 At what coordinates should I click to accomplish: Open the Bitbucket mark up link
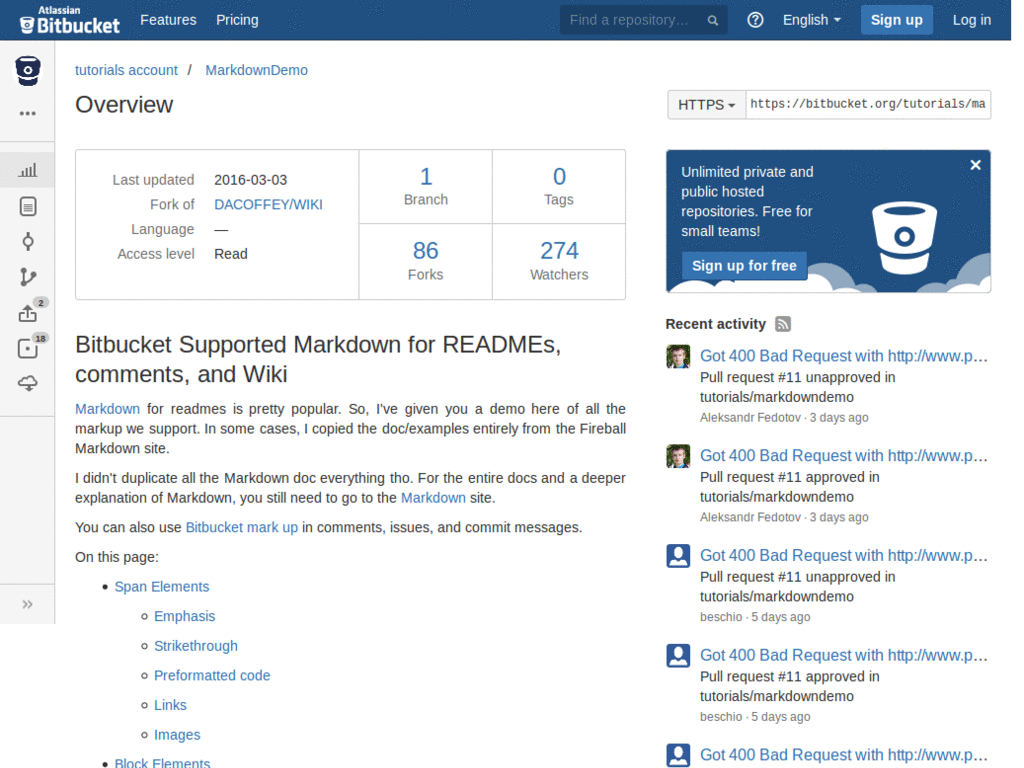click(242, 527)
